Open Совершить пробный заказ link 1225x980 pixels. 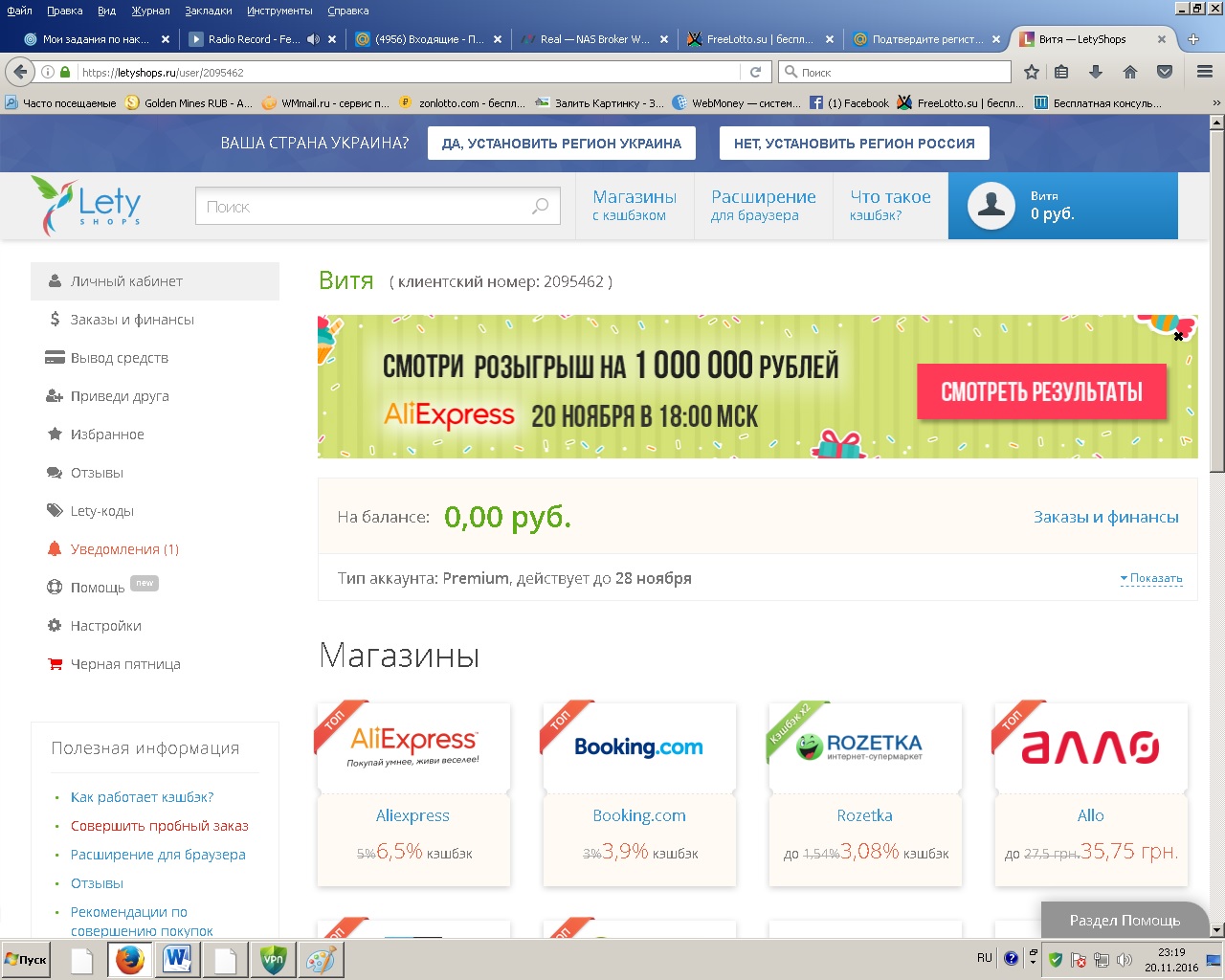pos(160,826)
